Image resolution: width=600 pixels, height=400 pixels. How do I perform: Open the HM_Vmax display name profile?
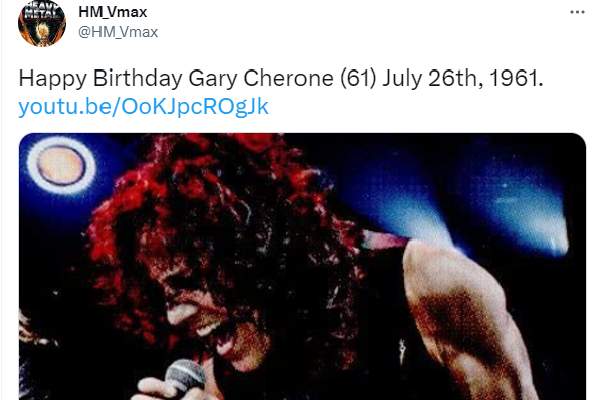point(112,12)
